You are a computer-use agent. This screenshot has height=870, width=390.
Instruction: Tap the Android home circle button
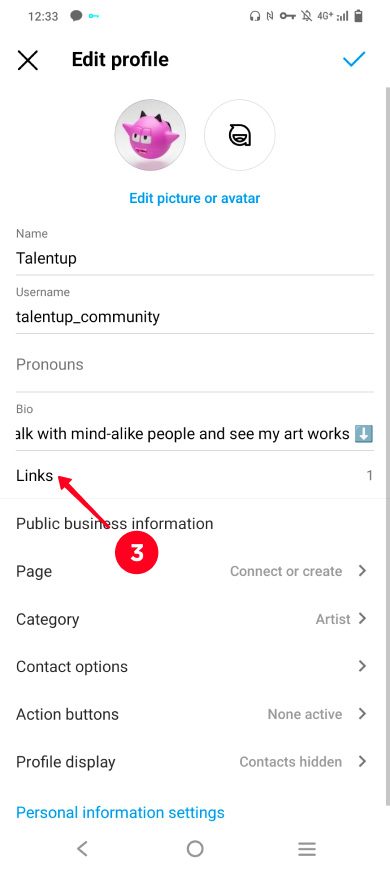coord(195,848)
